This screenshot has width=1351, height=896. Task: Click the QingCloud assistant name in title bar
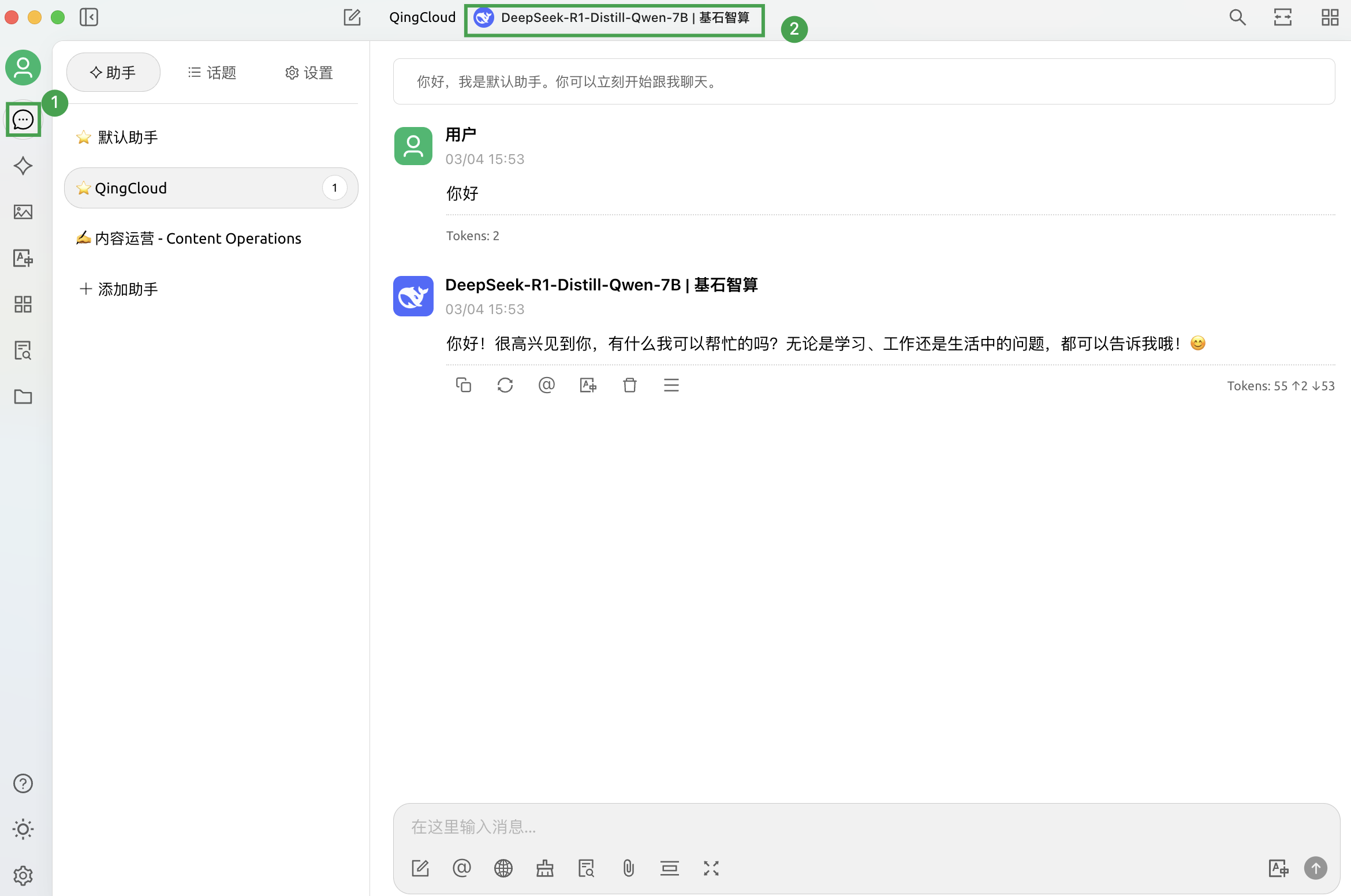tap(423, 17)
